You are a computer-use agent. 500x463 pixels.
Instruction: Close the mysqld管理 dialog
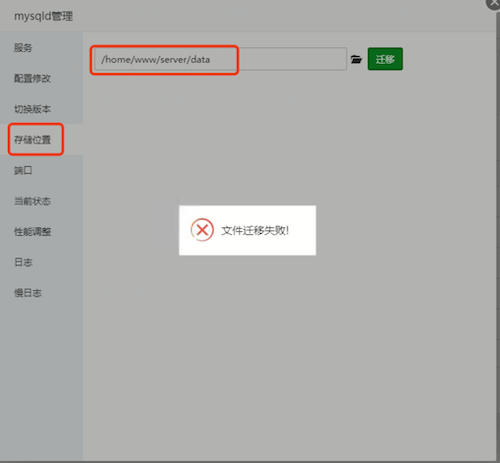click(x=493, y=3)
